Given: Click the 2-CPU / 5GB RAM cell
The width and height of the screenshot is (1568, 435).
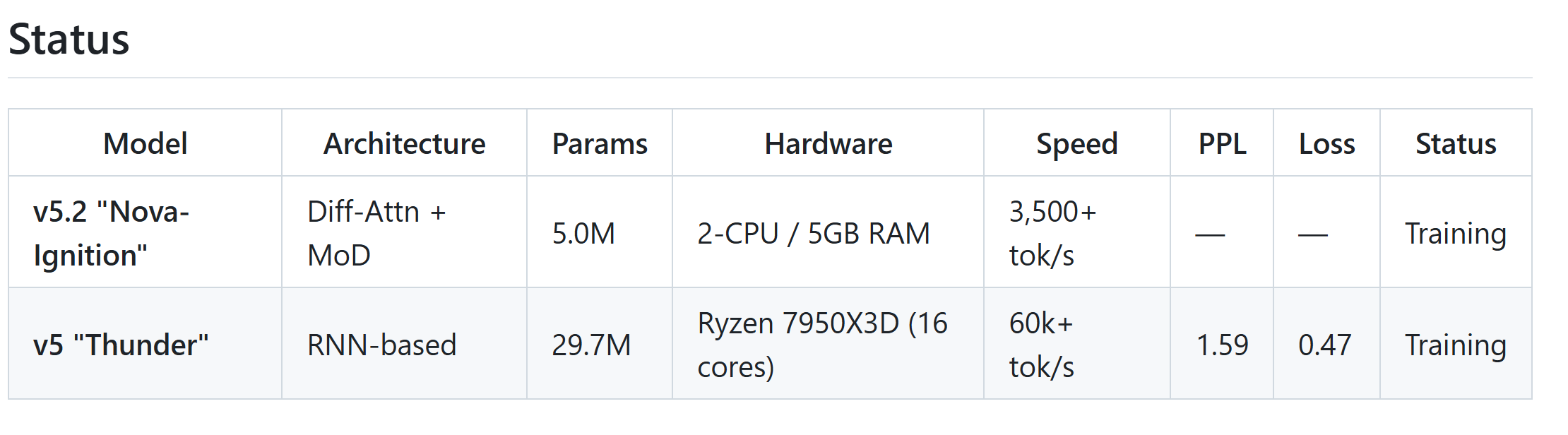Looking at the screenshot, I should coord(814,234).
